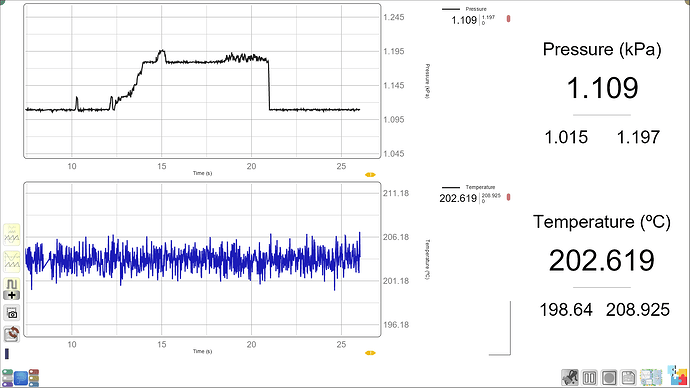The height and width of the screenshot is (388, 690).
Task: Save data with the SD-card icon
Action: (x=628, y=377)
